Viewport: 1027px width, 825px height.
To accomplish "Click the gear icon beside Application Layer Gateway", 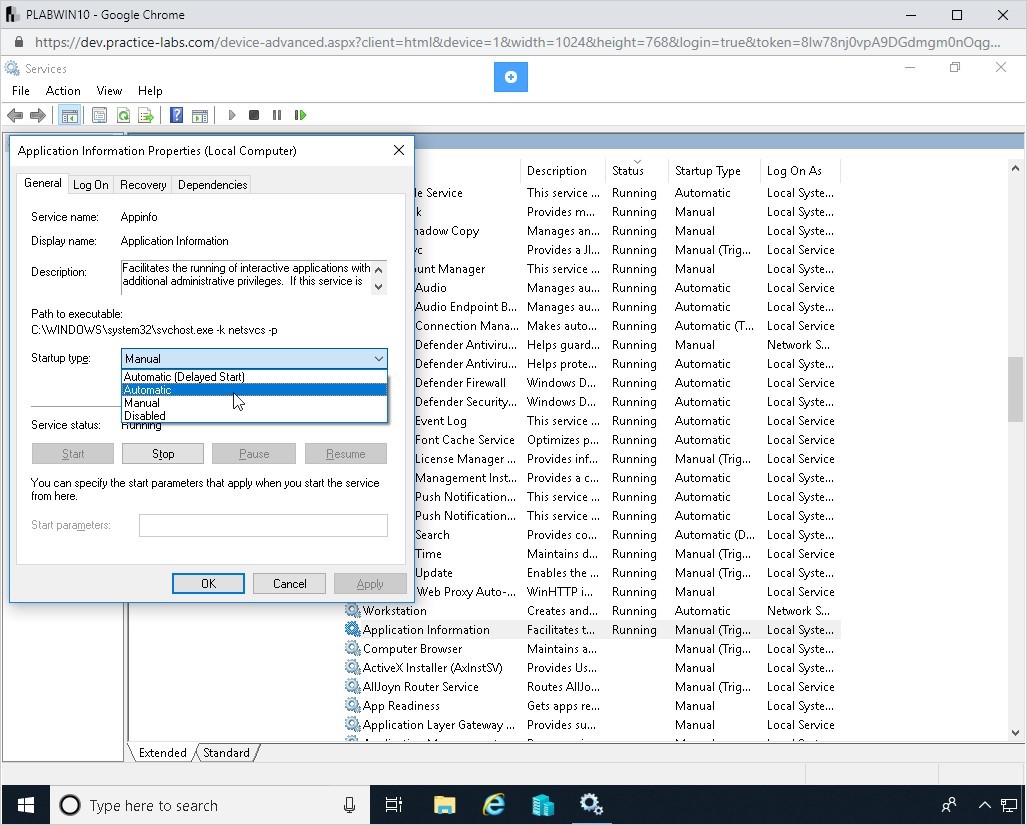I will pos(352,724).
